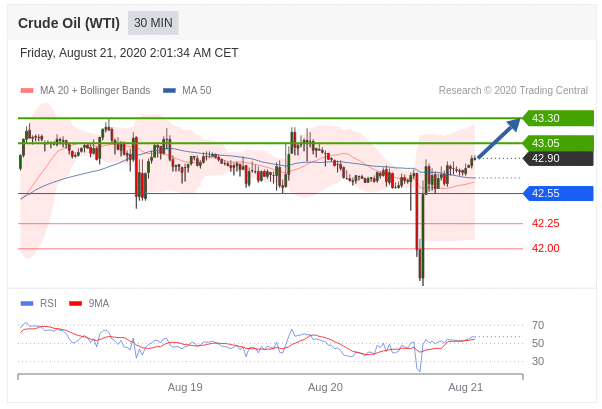Click the RSI legend label

tap(48, 303)
